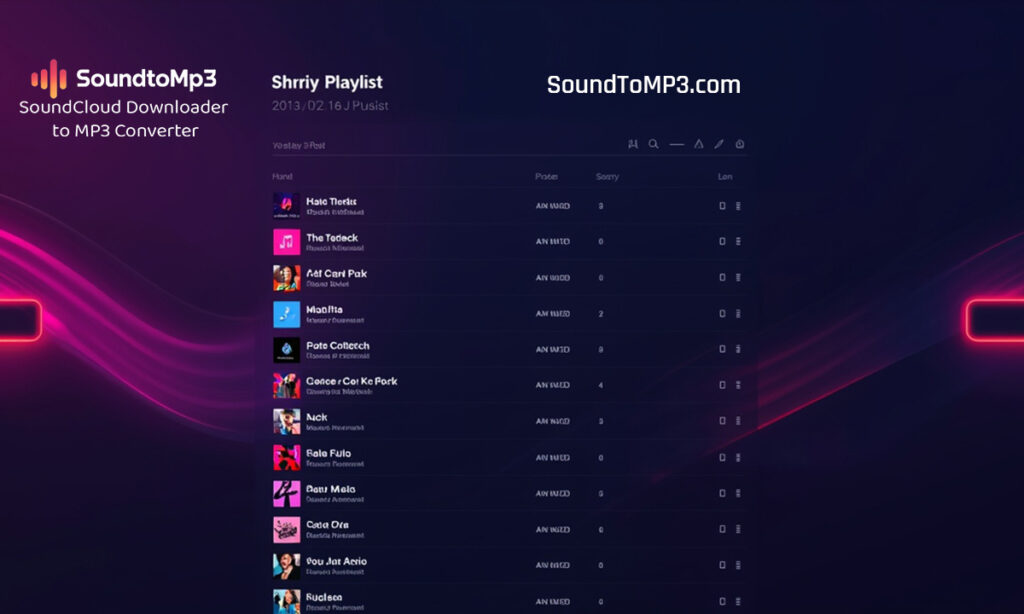
Task: Expand options menu for "Cata Ora" row
Action: coord(738,530)
